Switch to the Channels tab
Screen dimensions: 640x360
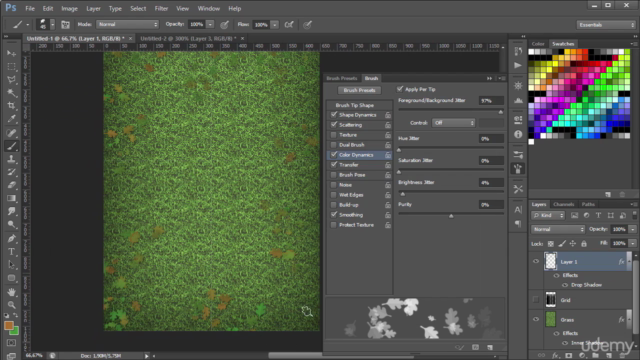point(563,204)
